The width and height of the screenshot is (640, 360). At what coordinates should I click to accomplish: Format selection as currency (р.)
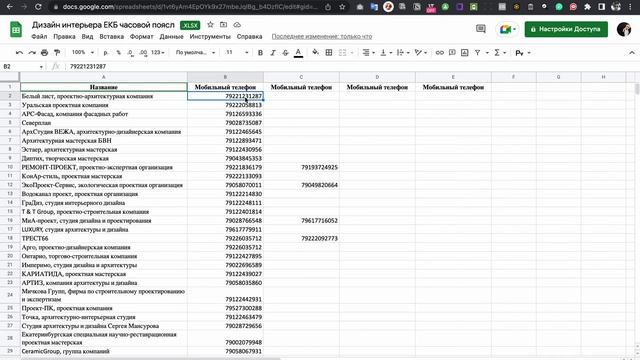(x=106, y=53)
